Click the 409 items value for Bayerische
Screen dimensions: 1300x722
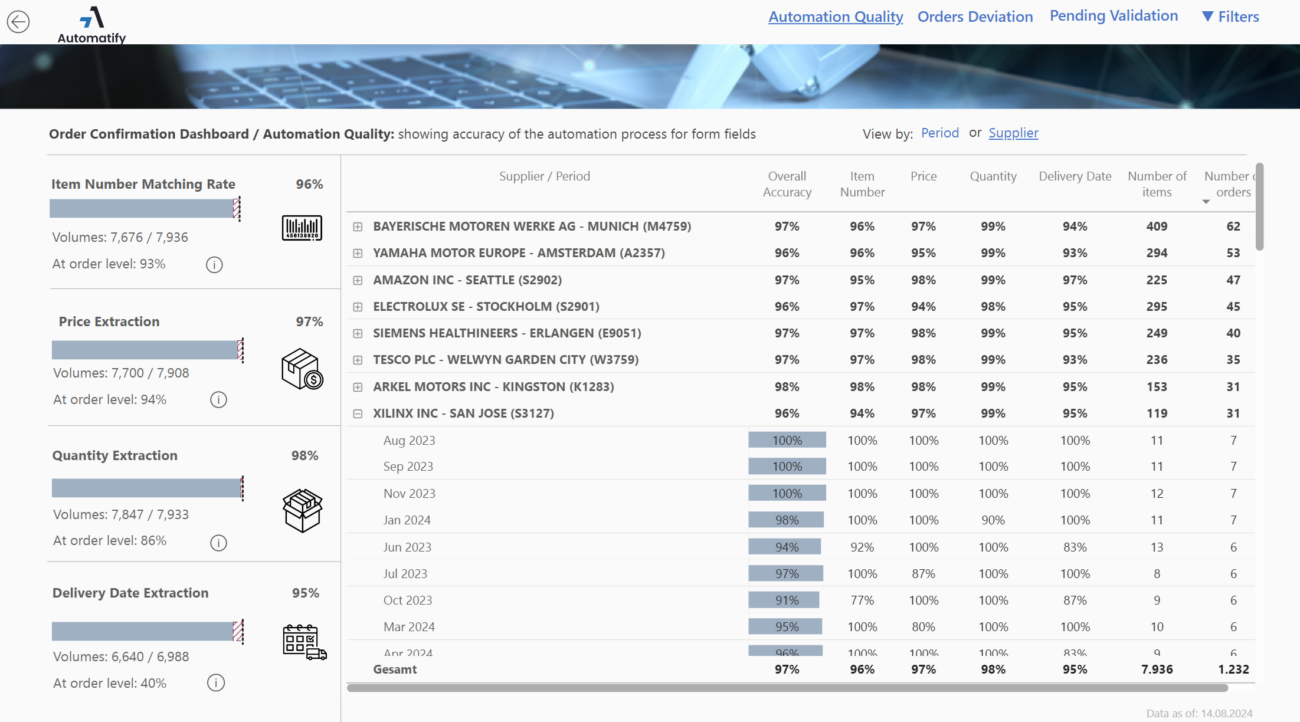point(1157,227)
